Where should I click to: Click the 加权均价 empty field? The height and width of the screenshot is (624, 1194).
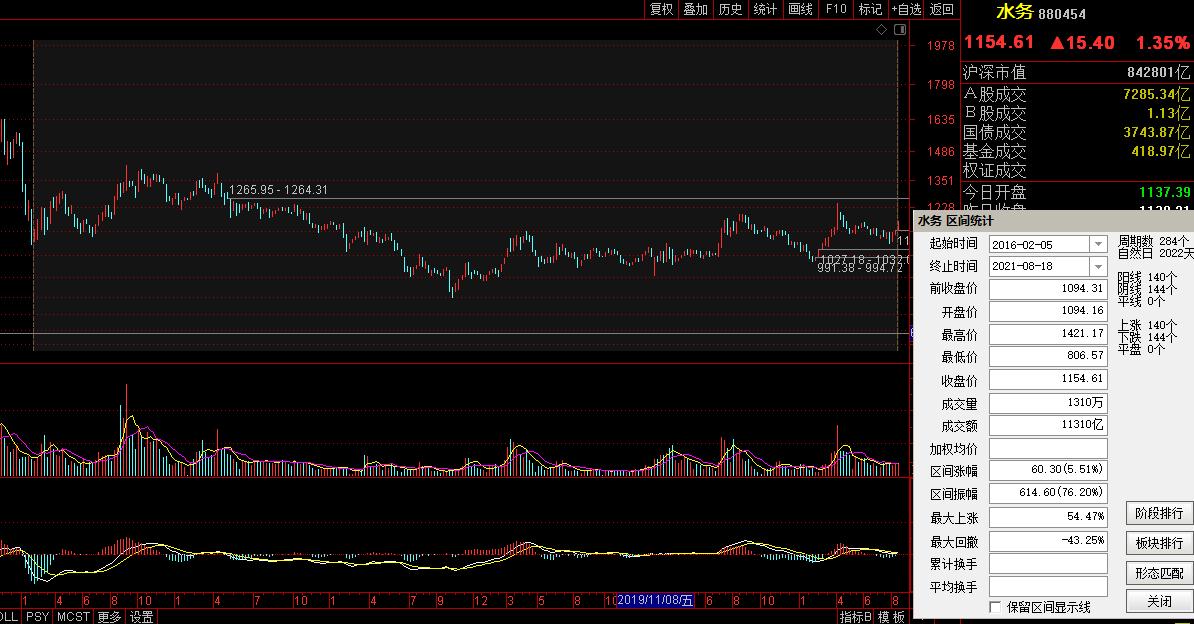coord(1047,449)
